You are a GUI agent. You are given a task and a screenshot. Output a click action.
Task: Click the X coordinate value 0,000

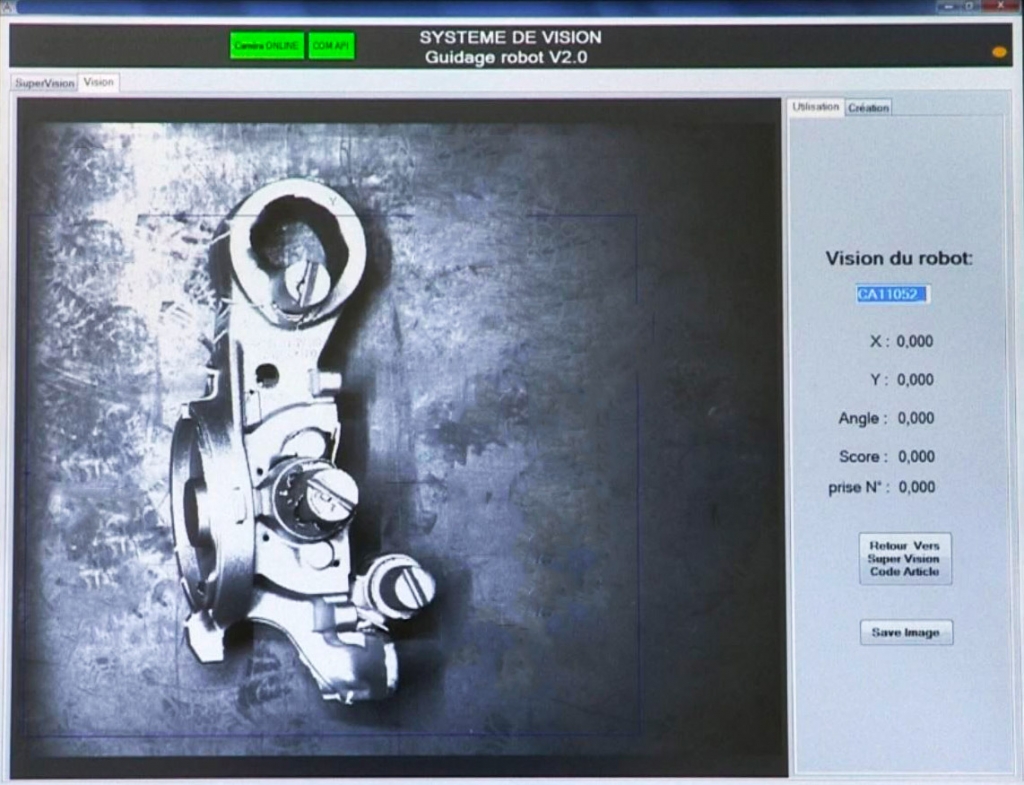(x=914, y=341)
